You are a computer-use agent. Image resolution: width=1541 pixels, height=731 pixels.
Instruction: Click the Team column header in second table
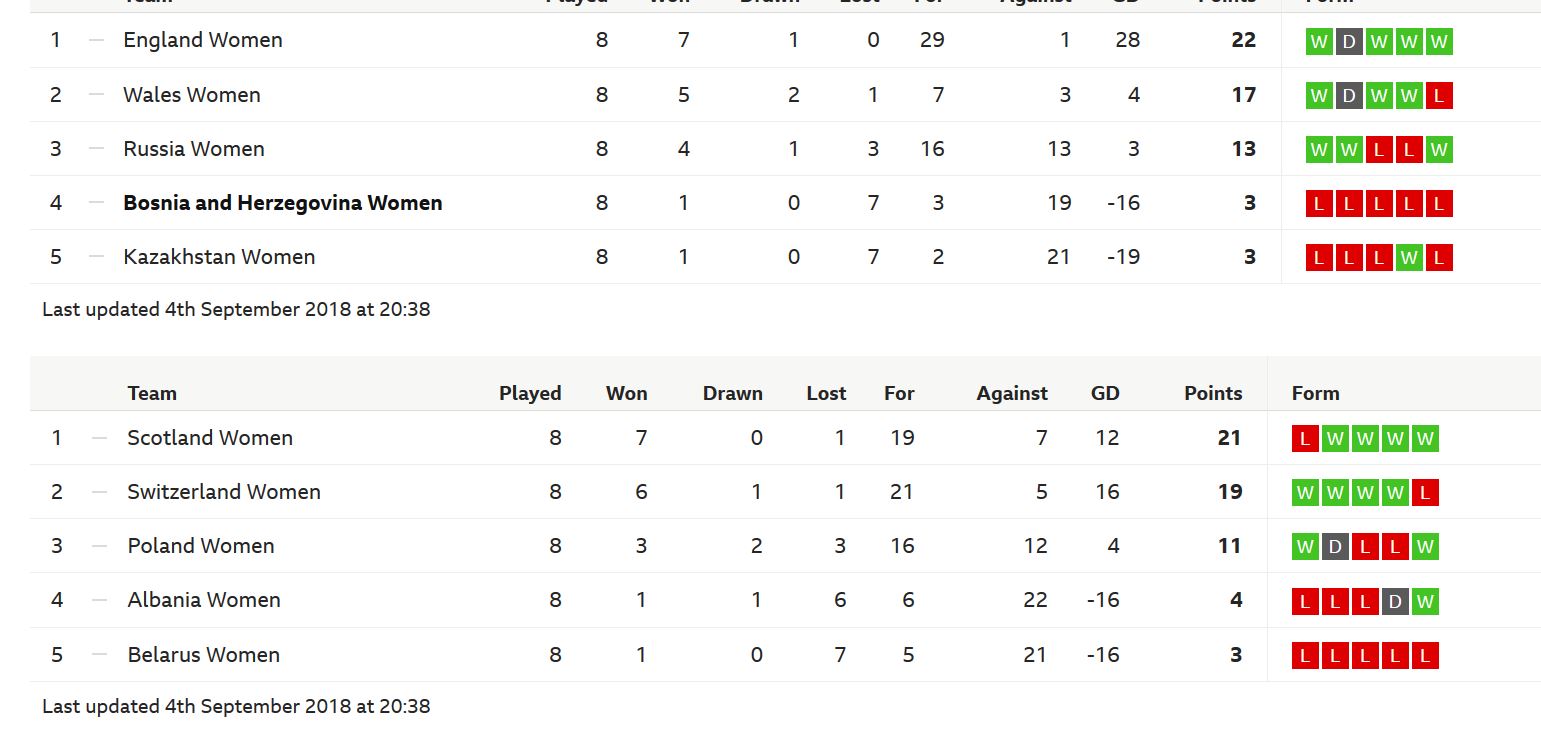click(x=152, y=393)
